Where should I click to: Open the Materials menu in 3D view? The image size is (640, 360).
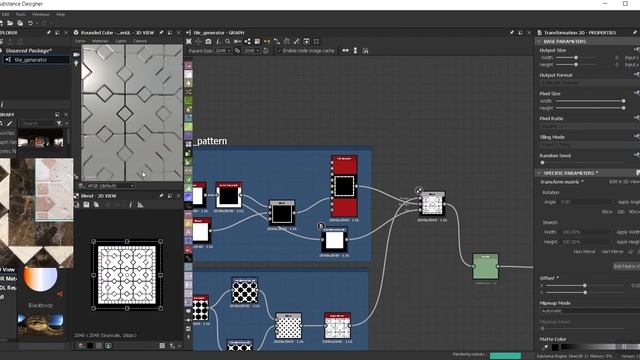[x=100, y=41]
